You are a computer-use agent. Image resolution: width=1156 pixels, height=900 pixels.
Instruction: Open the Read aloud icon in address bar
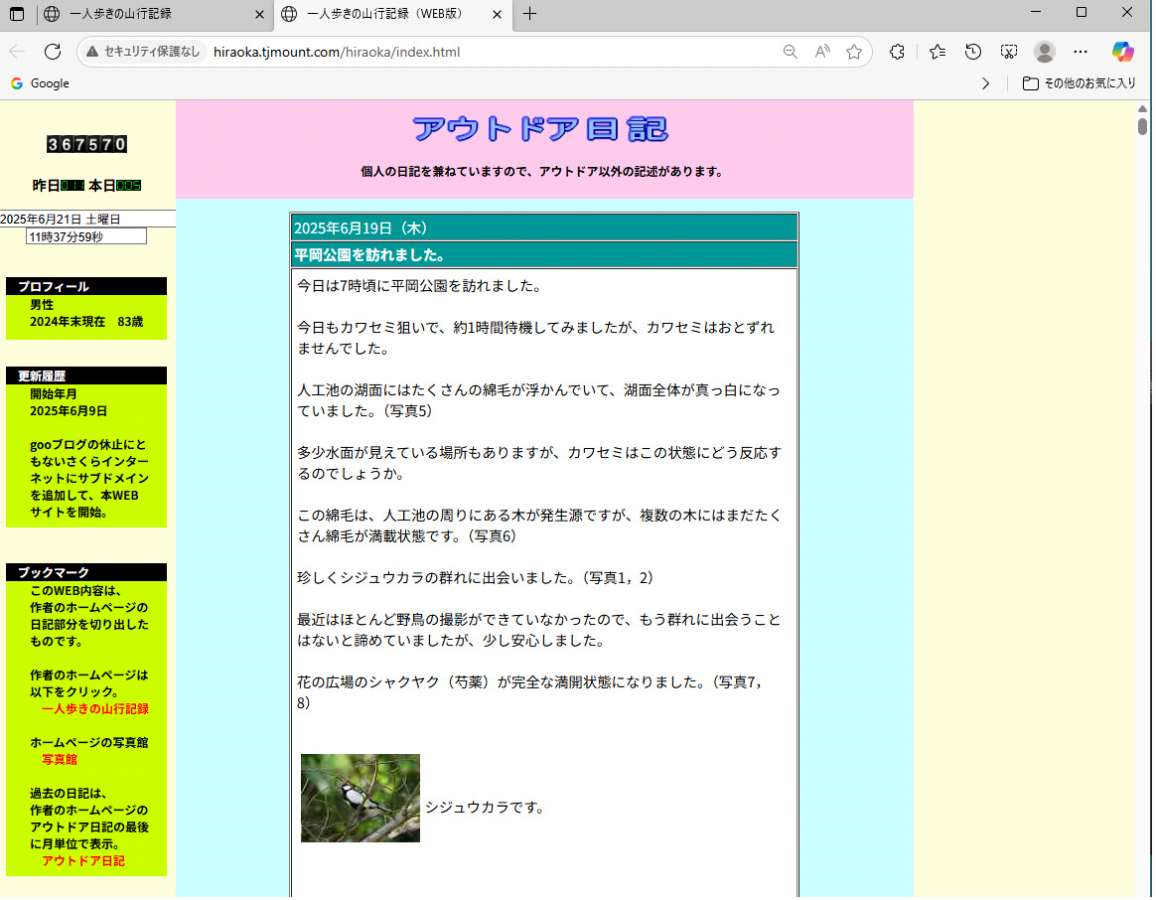(822, 52)
